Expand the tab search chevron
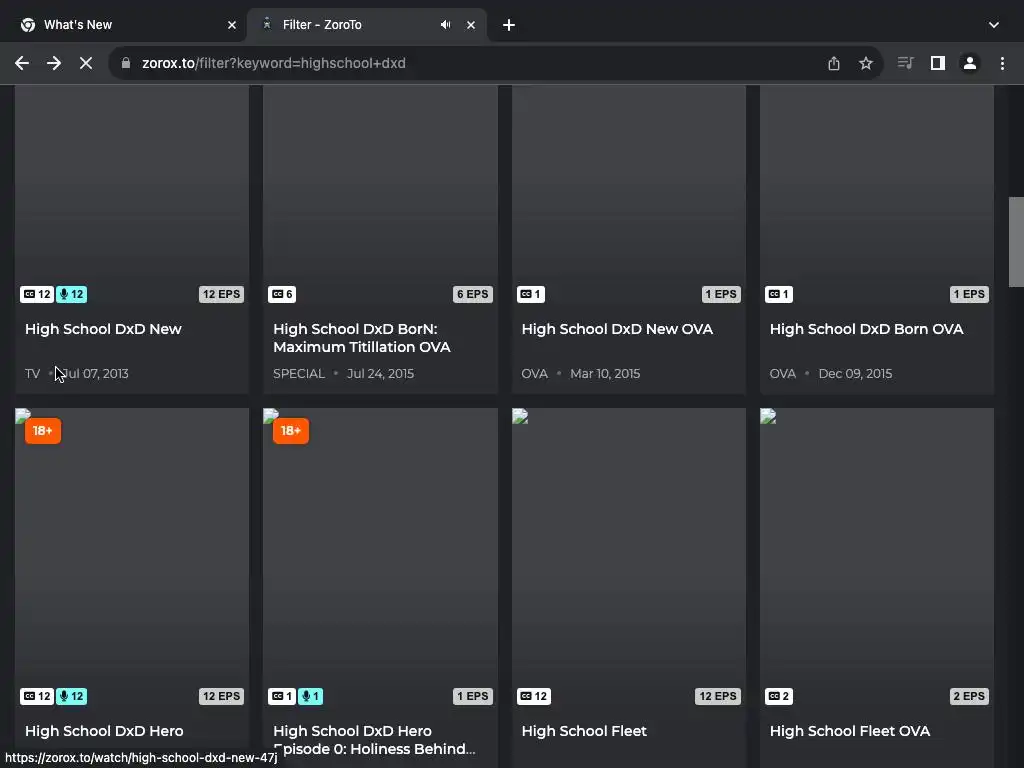The image size is (1024, 768). [x=994, y=25]
